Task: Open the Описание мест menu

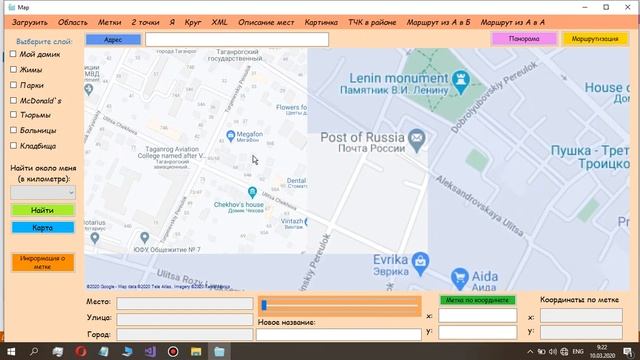Action: pyautogui.click(x=266, y=22)
